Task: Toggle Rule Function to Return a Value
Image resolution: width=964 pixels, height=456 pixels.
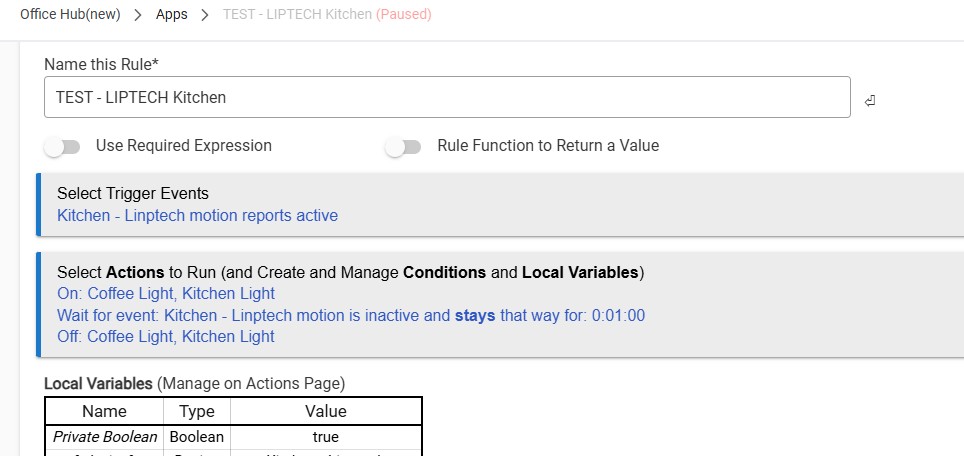Action: (403, 147)
